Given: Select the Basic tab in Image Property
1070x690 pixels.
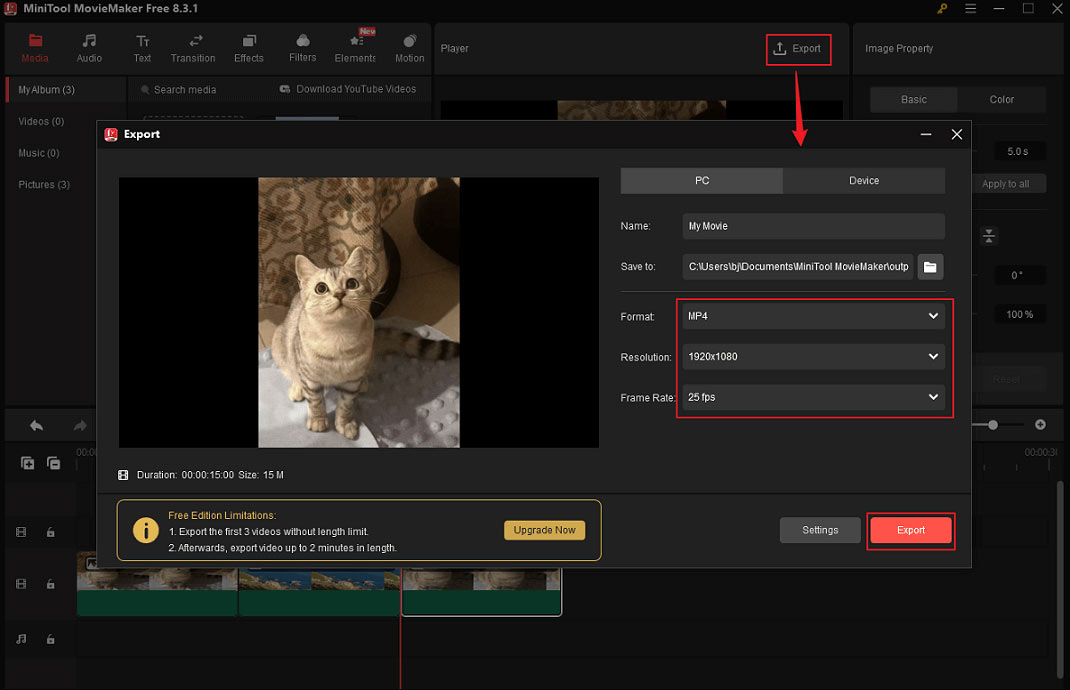Looking at the screenshot, I should tap(912, 99).
